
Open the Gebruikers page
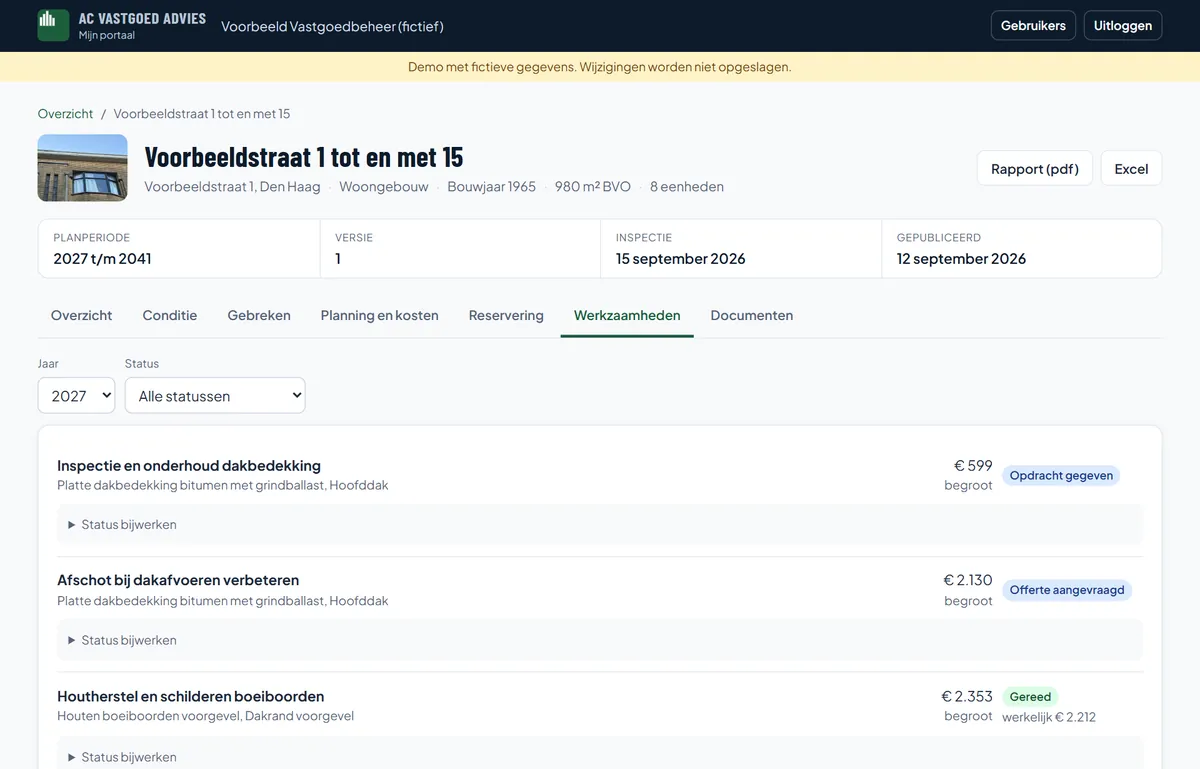point(1033,25)
